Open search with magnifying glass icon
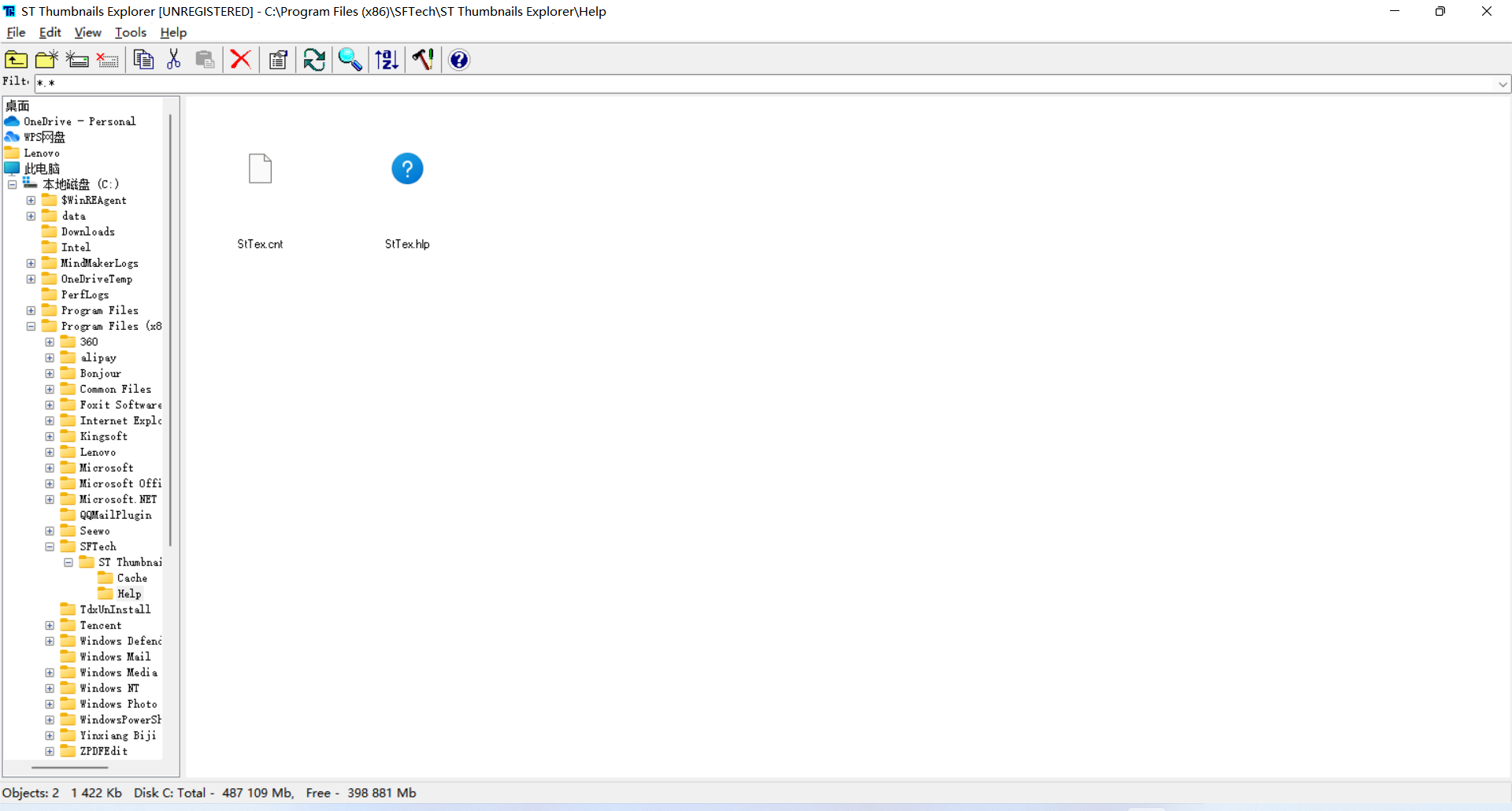Viewport: 1512px width, 811px height. [x=350, y=60]
